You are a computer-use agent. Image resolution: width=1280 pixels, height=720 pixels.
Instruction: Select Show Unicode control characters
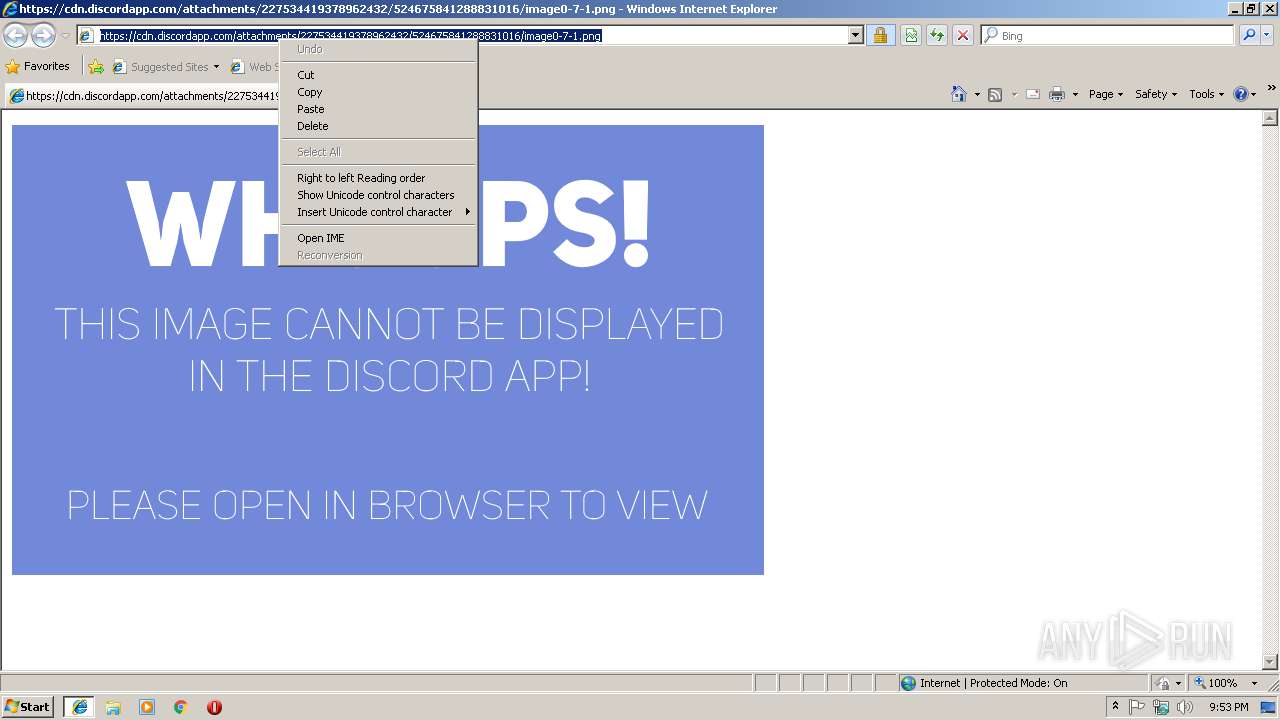coord(378,195)
